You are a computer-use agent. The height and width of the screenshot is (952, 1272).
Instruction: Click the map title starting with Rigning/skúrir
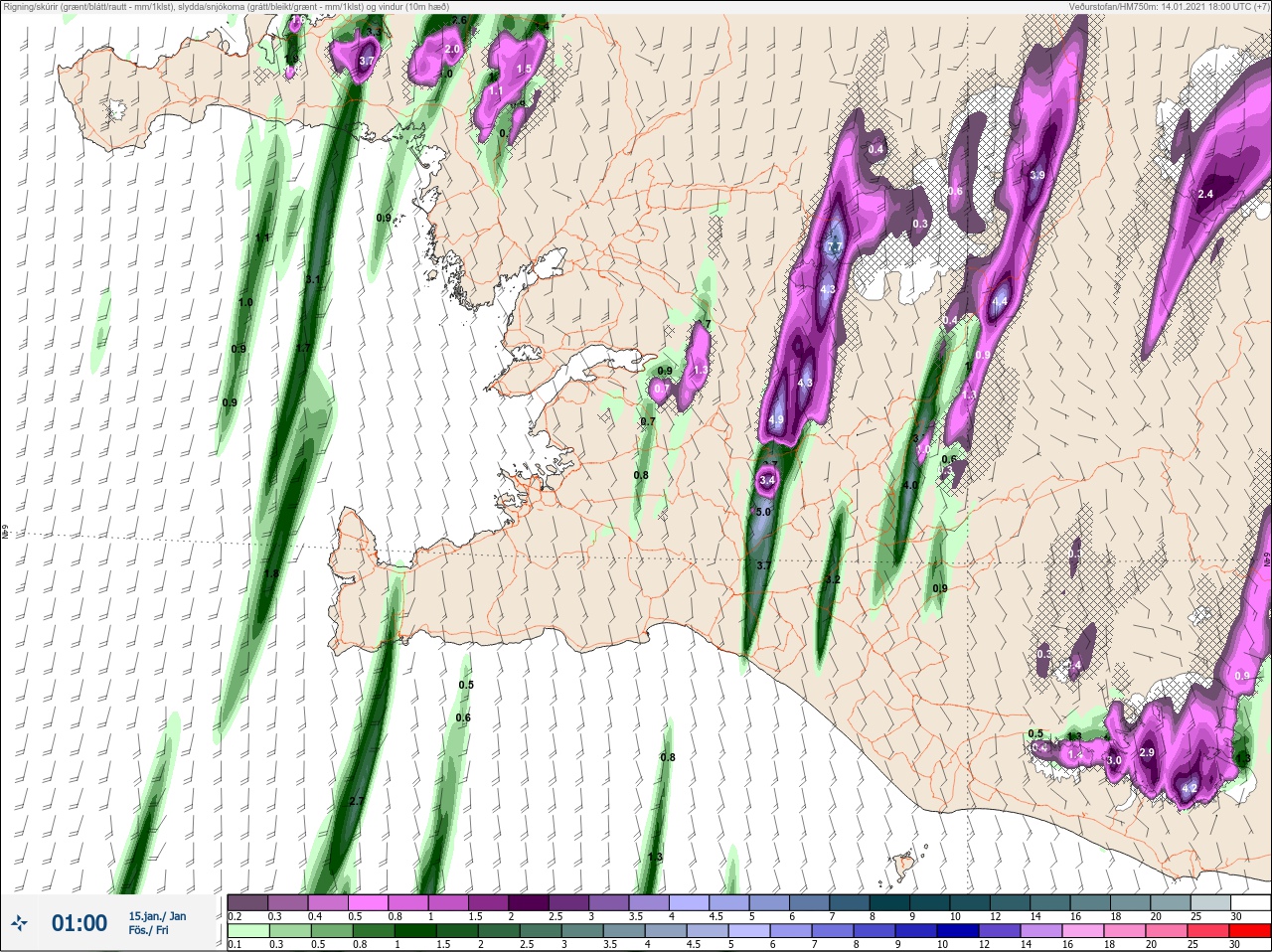225,7
